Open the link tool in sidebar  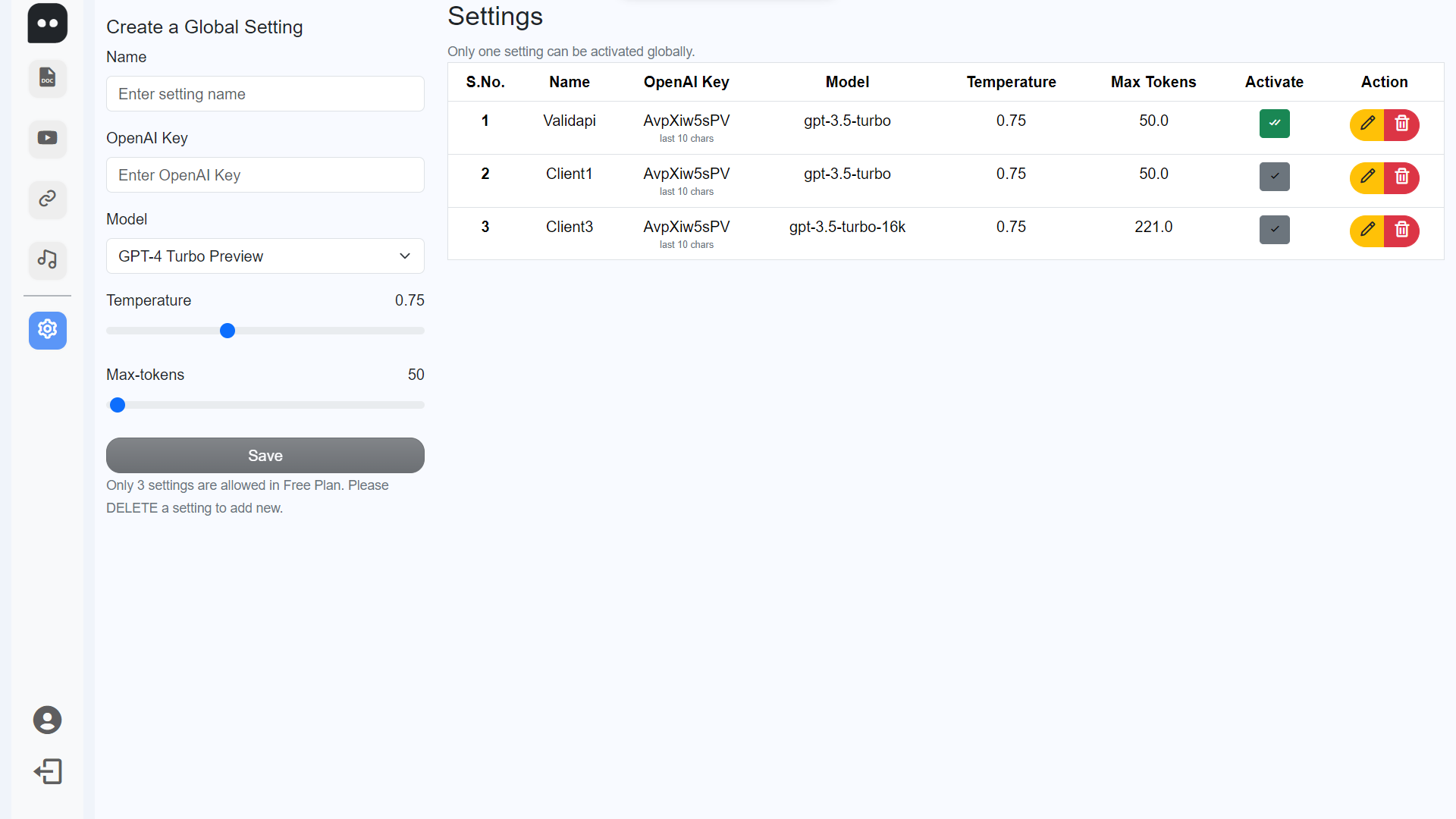[47, 199]
